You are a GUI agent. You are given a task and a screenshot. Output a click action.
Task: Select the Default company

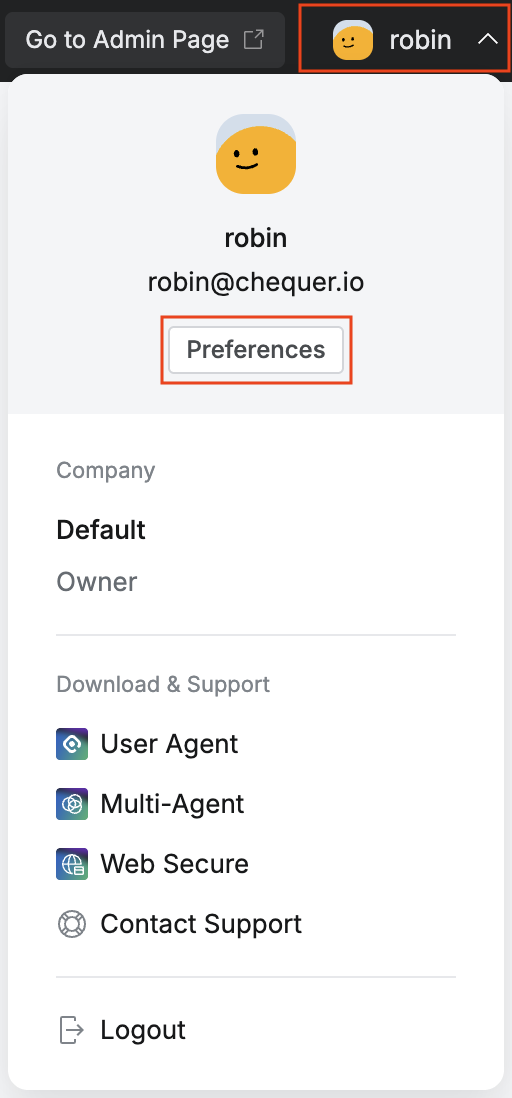101,530
